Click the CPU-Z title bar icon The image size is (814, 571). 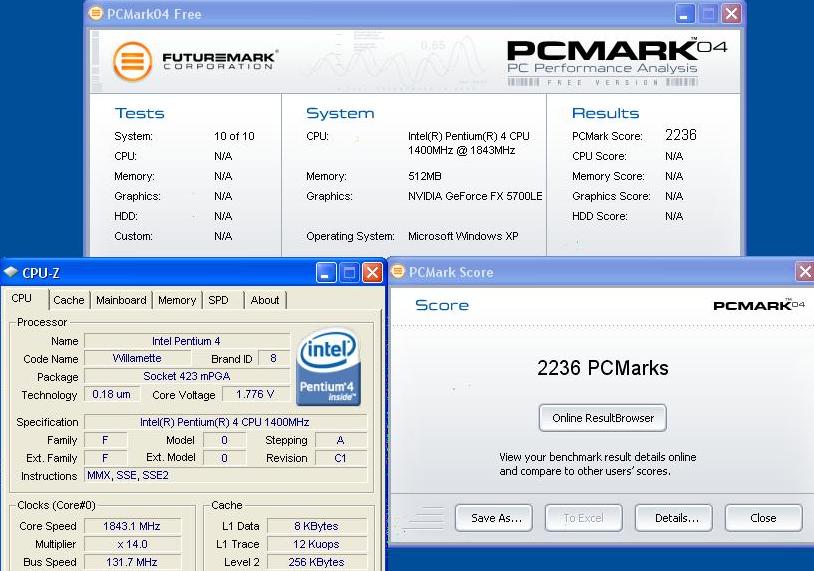(x=11, y=271)
